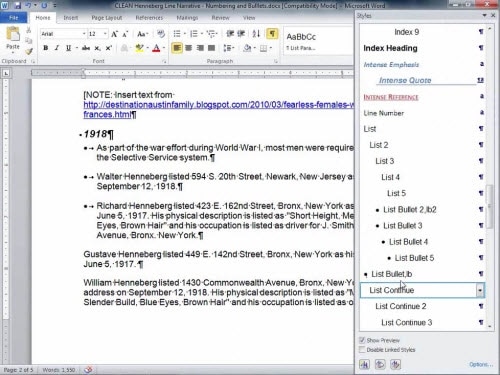Open the File tab

14,18
